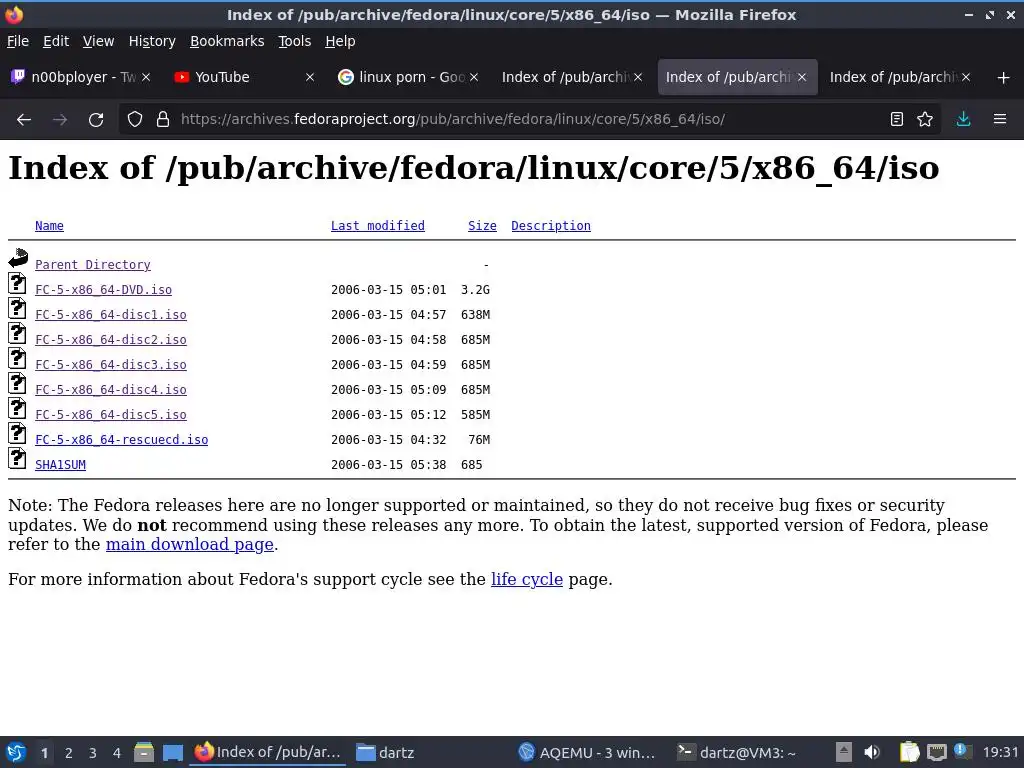Open the History menu

[x=152, y=41]
